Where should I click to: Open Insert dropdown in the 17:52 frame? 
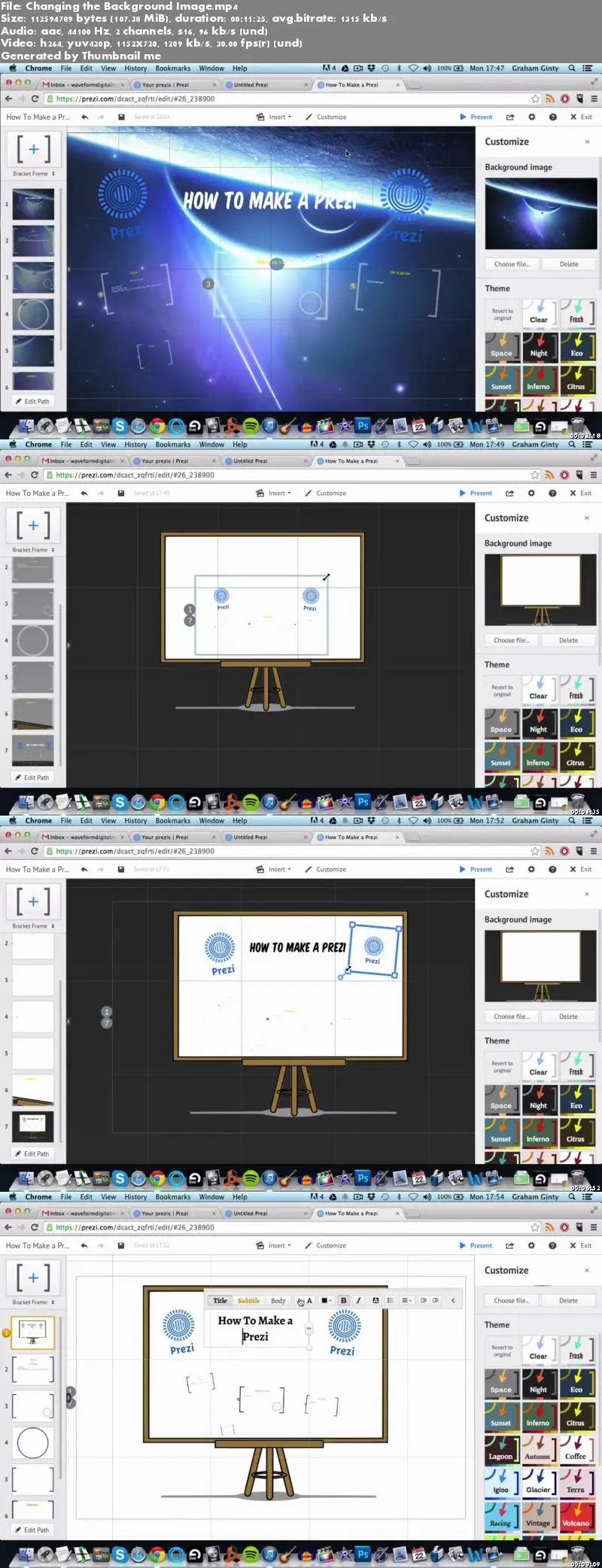tap(274, 869)
